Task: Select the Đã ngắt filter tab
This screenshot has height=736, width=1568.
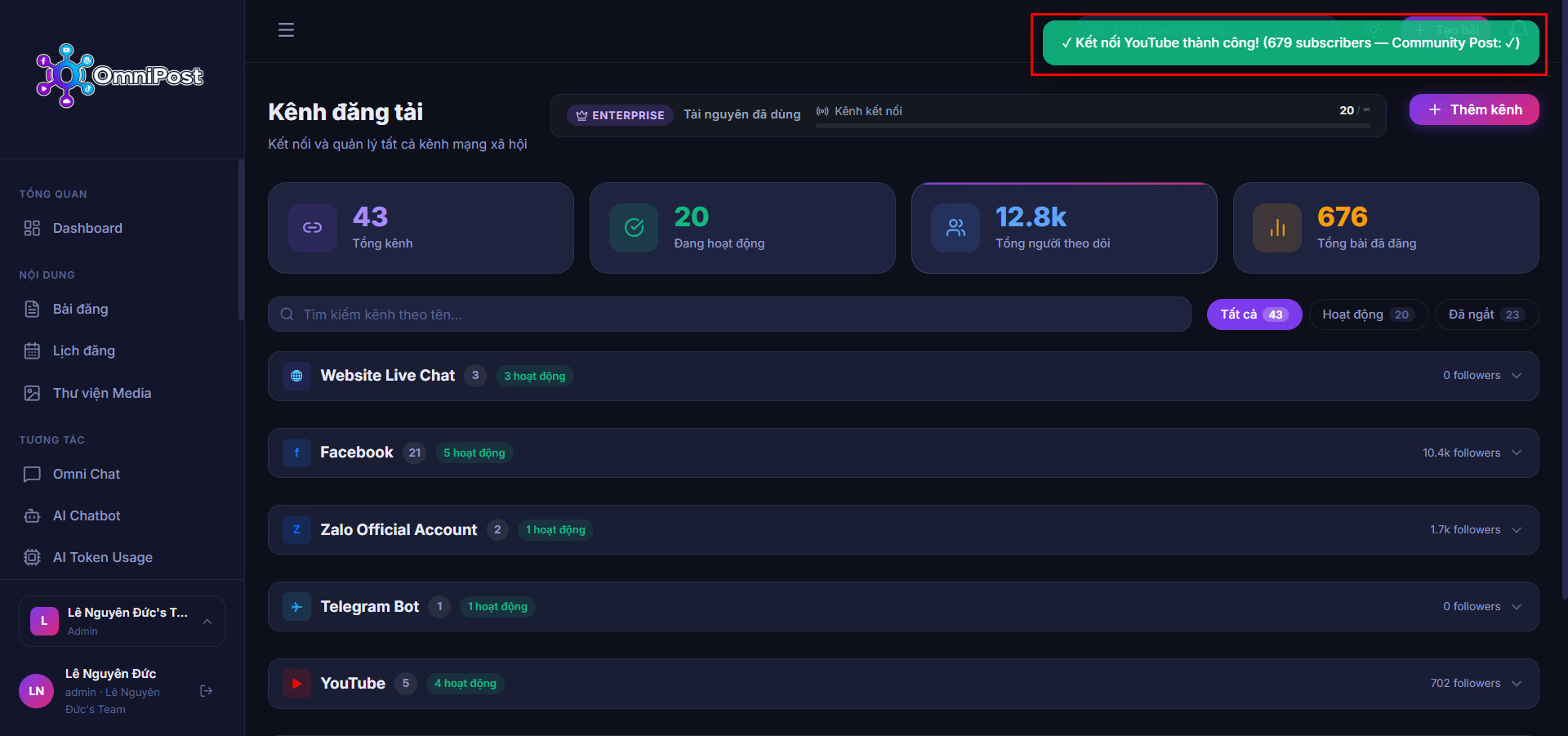Action: click(1486, 314)
